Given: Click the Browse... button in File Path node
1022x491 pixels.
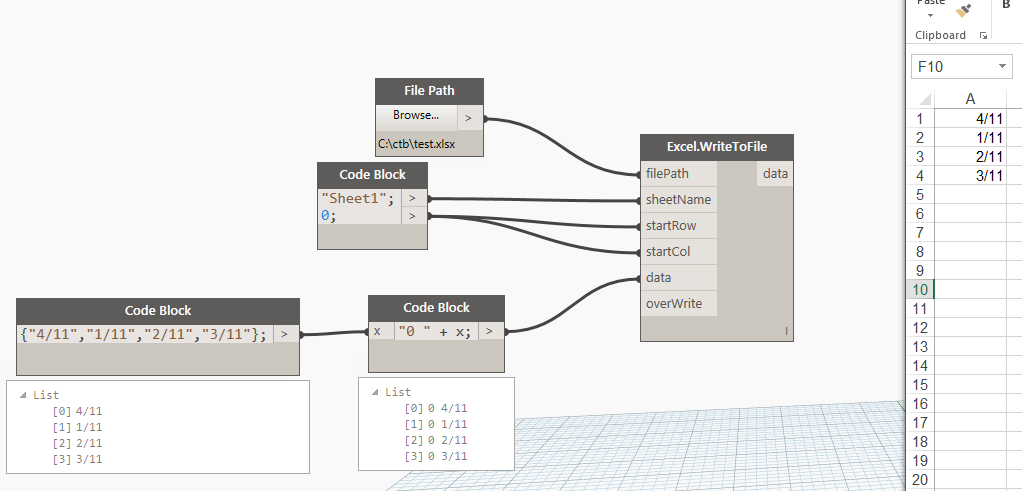Looking at the screenshot, I should (x=416, y=116).
